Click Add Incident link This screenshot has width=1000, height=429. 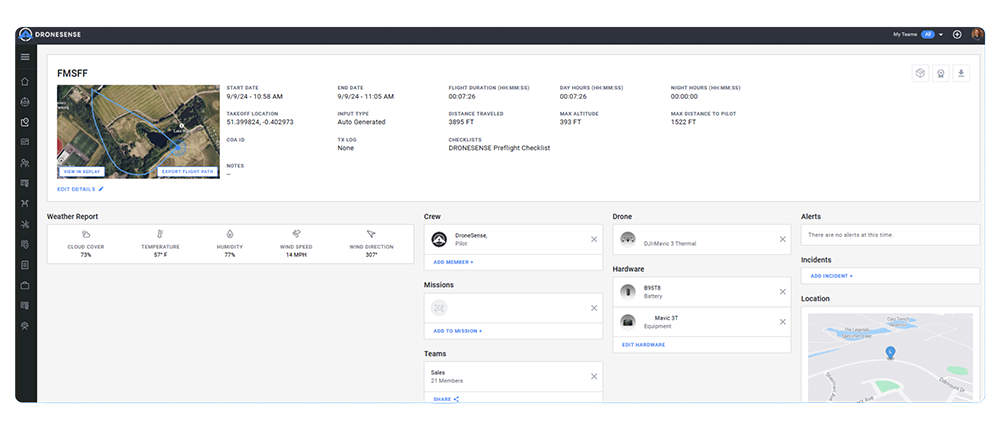831,275
